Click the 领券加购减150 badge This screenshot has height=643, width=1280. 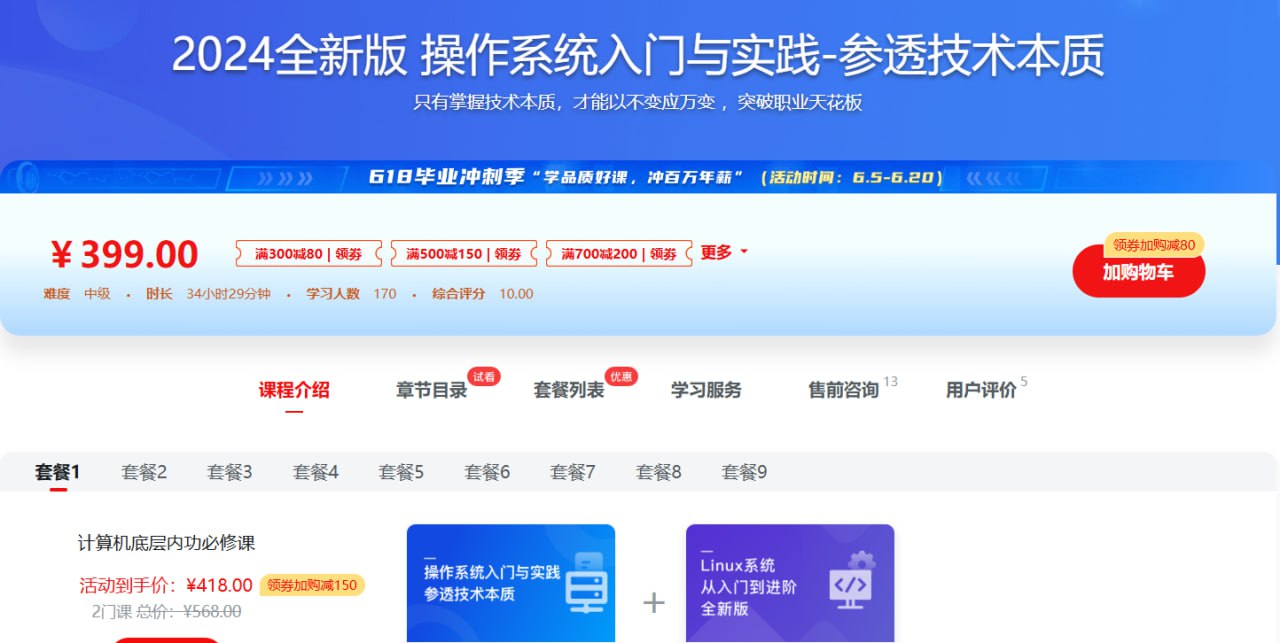click(312, 585)
